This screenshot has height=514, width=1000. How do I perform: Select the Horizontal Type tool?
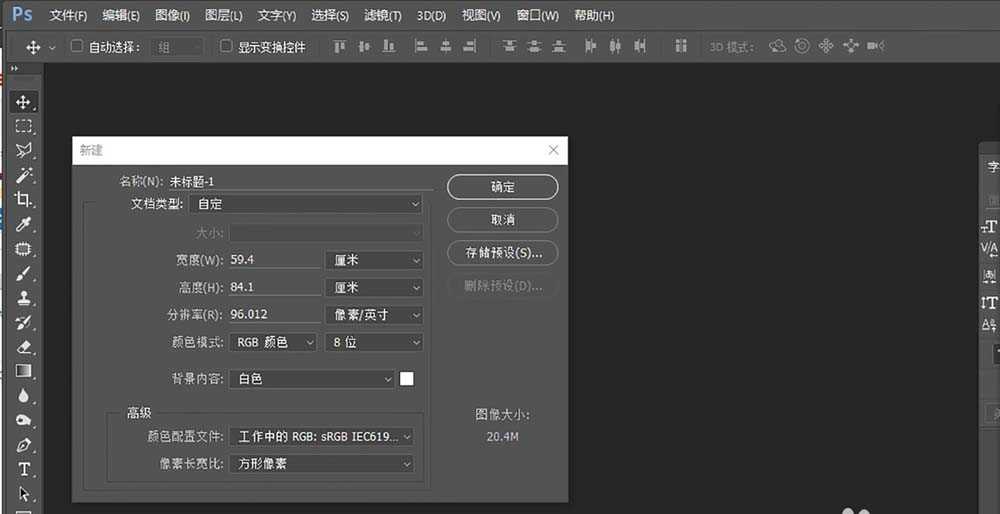(x=24, y=469)
